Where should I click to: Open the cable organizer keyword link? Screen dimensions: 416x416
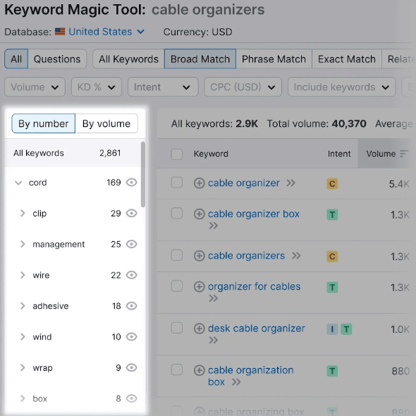pos(244,183)
